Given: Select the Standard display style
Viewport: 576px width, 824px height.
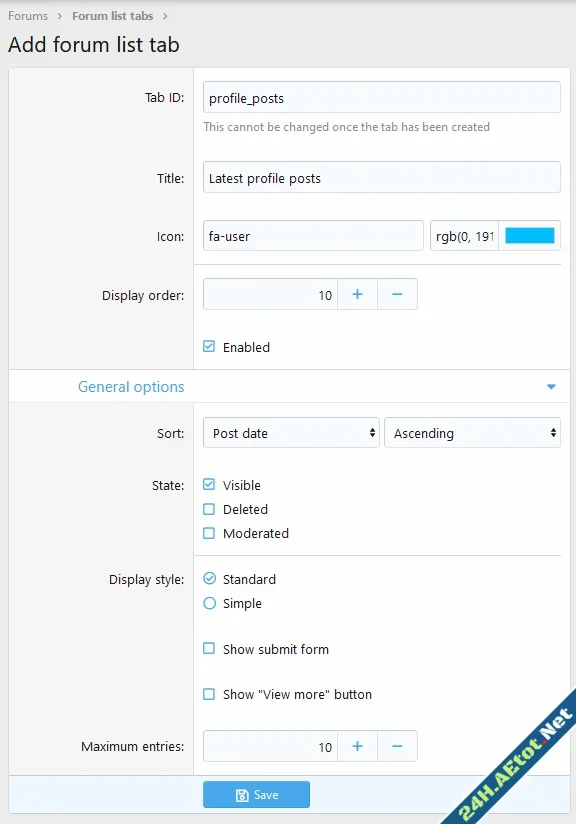Looking at the screenshot, I should point(209,579).
